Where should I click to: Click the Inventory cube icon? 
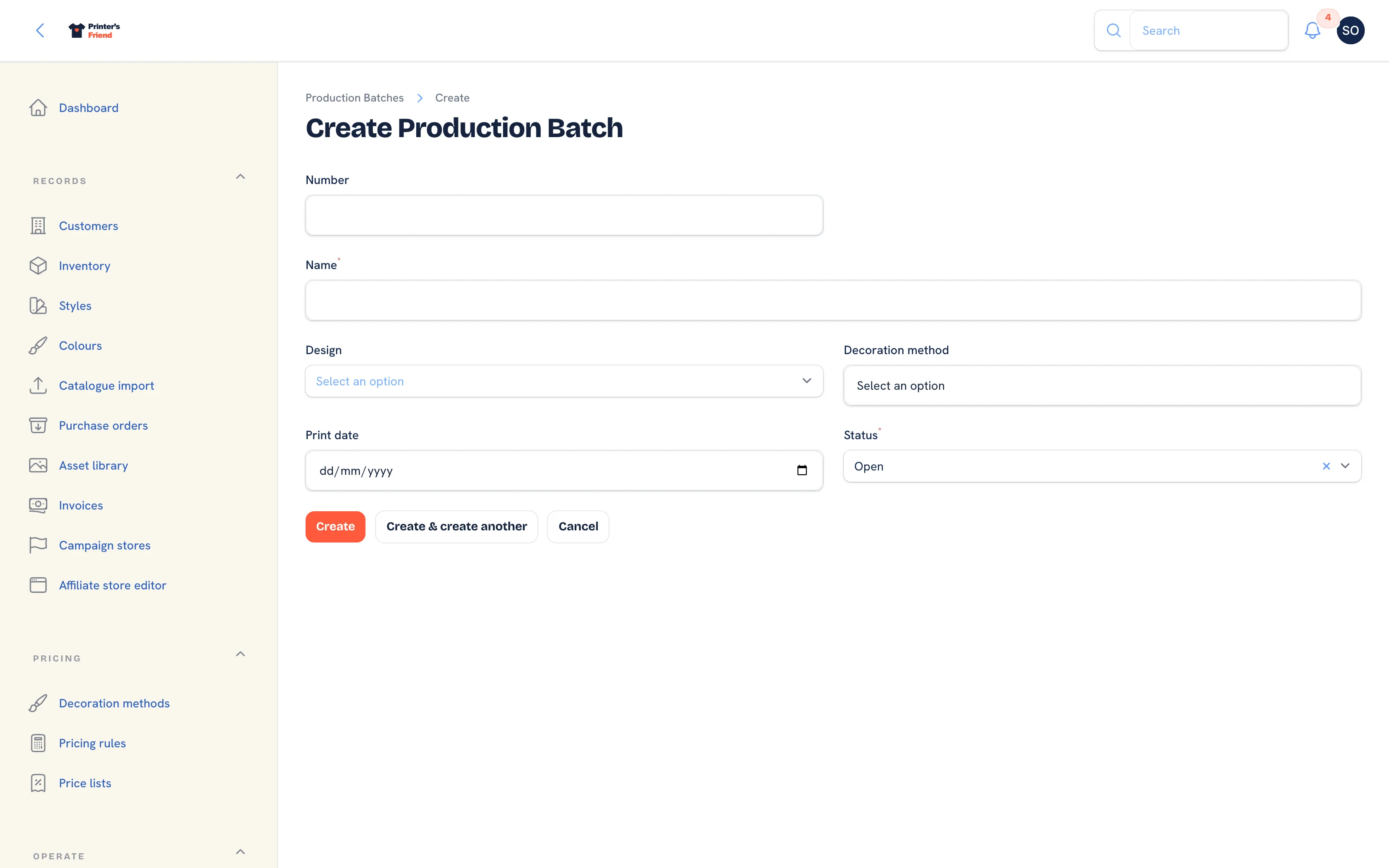(38, 266)
